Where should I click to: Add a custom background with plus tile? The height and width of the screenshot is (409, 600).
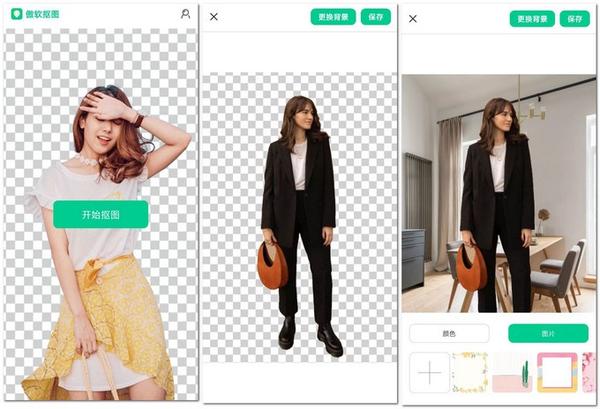click(429, 372)
